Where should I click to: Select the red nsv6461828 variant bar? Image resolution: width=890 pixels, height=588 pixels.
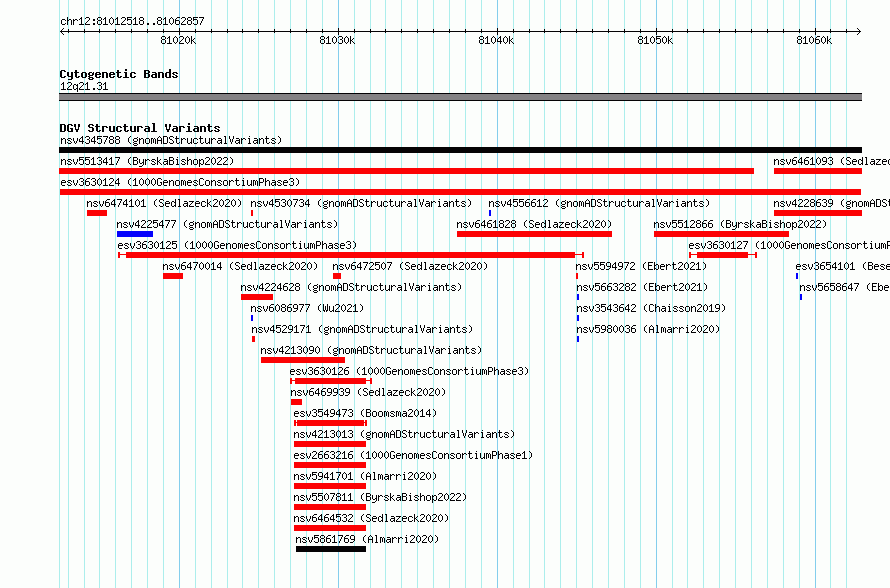tap(535, 234)
